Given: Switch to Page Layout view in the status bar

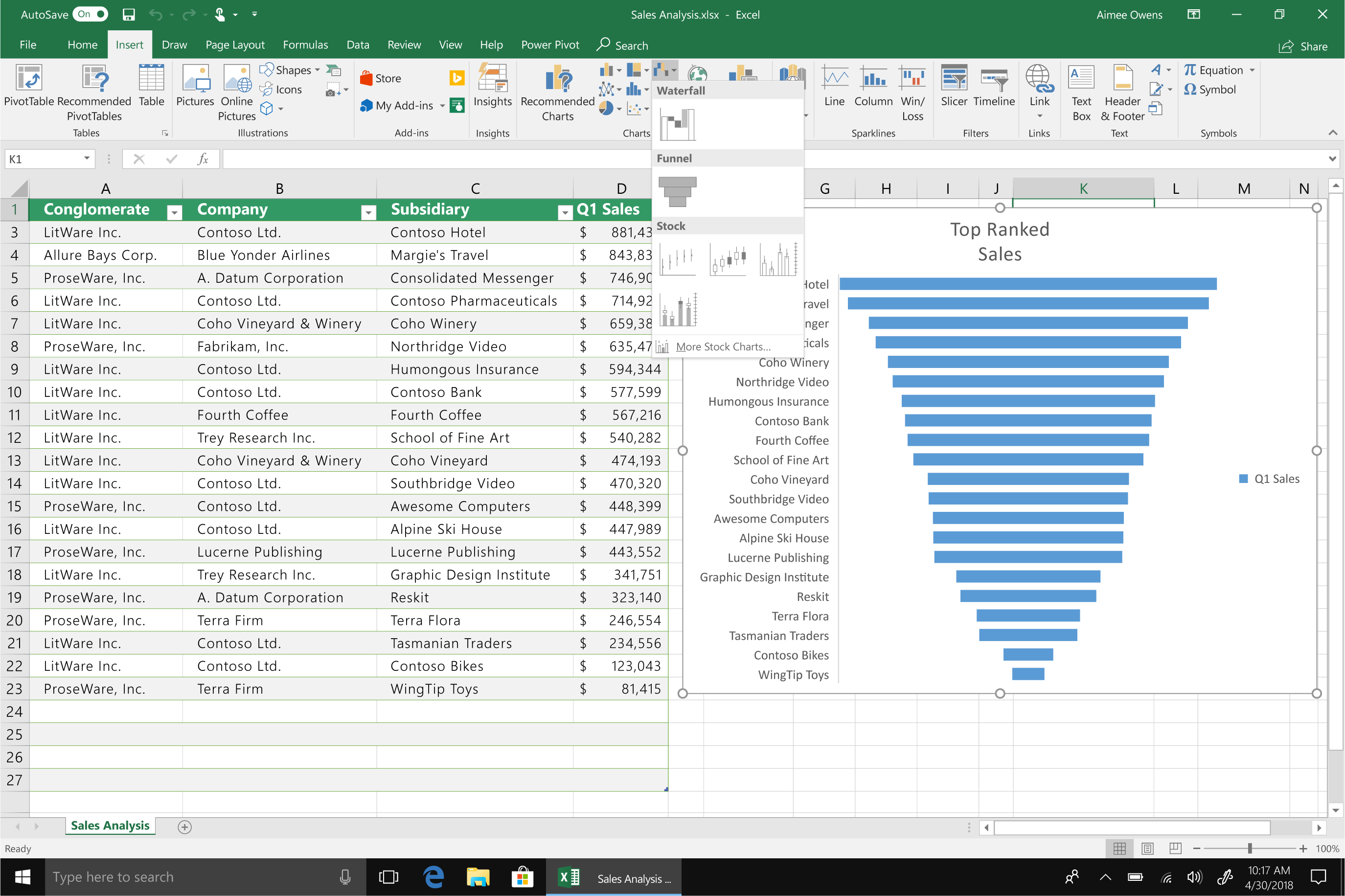Looking at the screenshot, I should tap(1147, 849).
